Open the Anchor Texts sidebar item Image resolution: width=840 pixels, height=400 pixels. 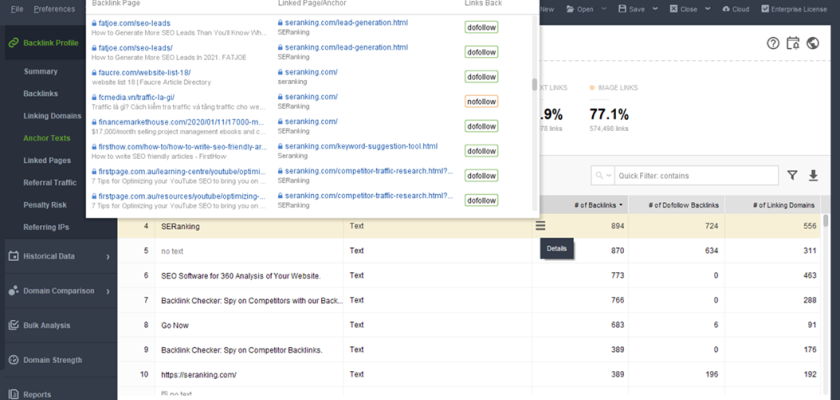click(x=47, y=138)
